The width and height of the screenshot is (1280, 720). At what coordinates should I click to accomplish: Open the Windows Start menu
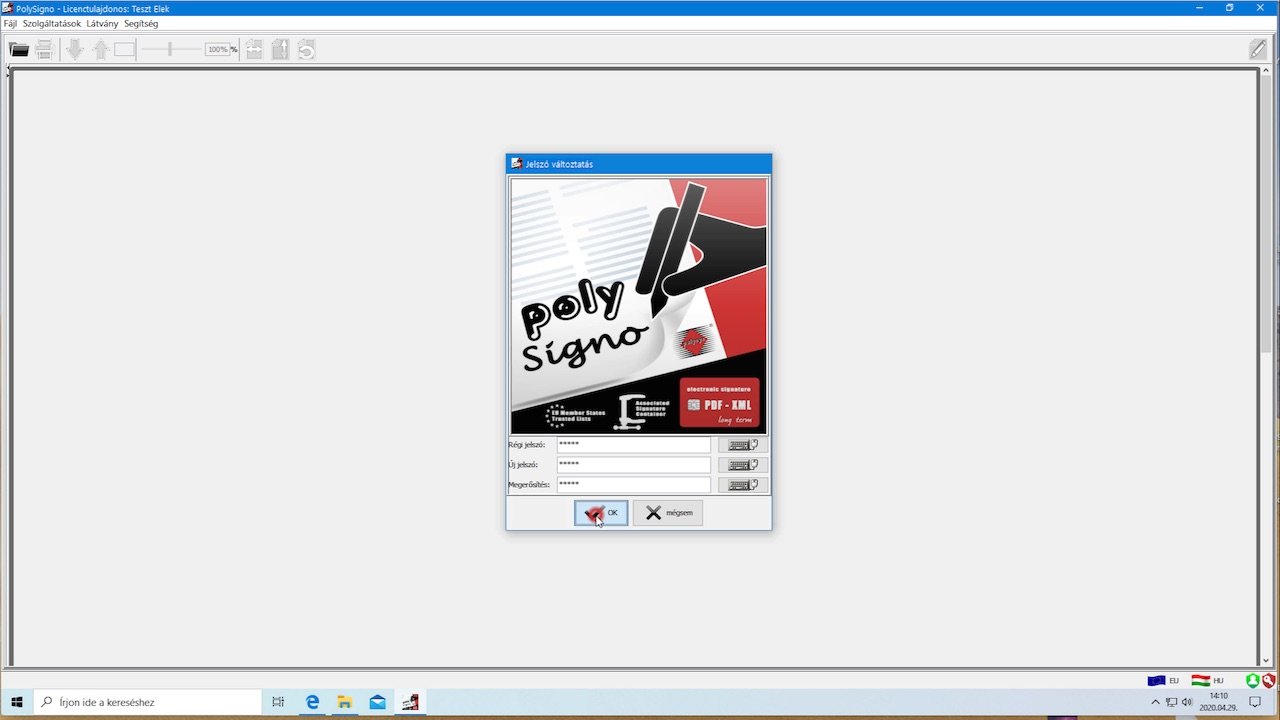click(17, 702)
